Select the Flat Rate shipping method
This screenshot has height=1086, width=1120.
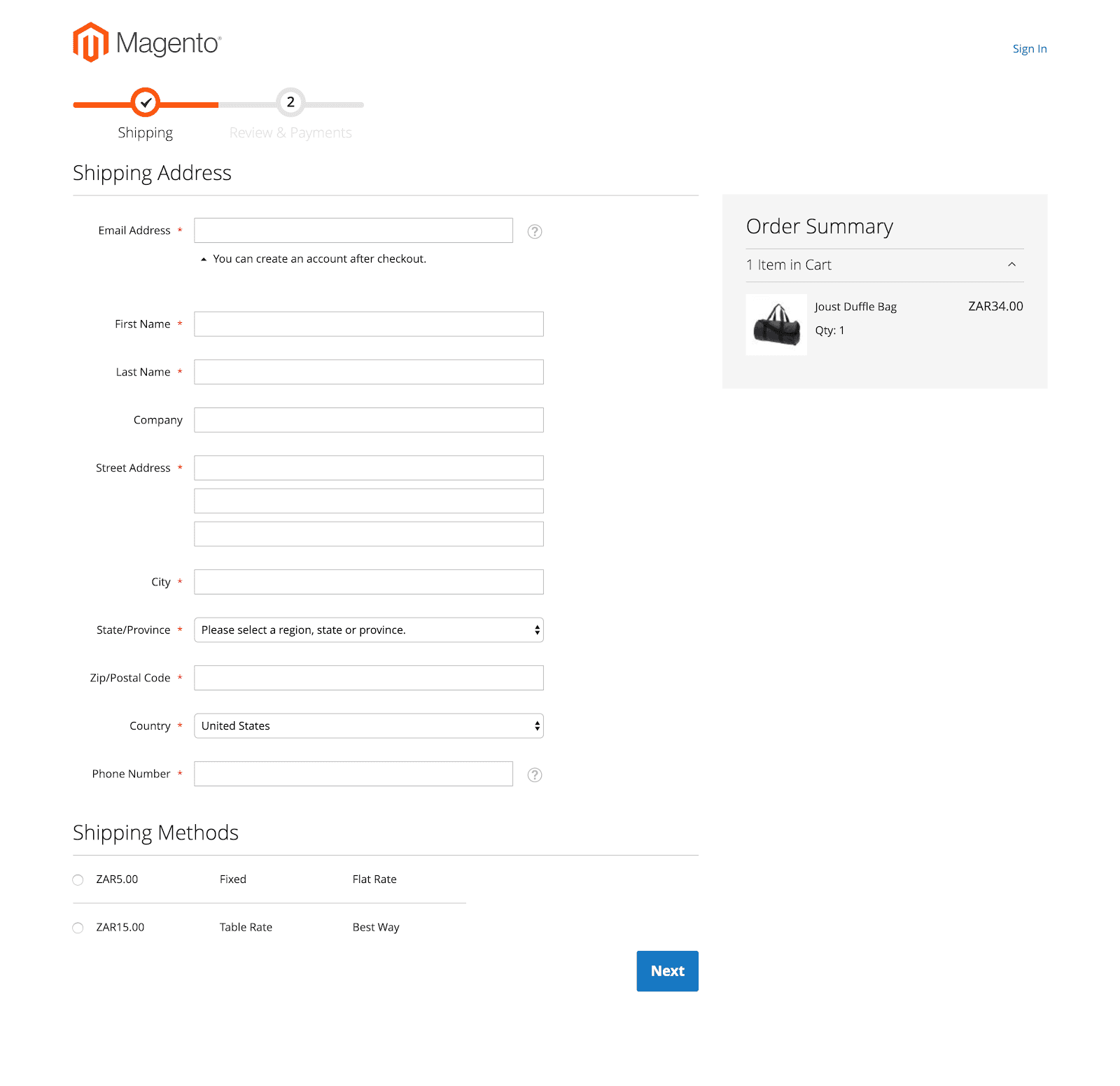(78, 879)
